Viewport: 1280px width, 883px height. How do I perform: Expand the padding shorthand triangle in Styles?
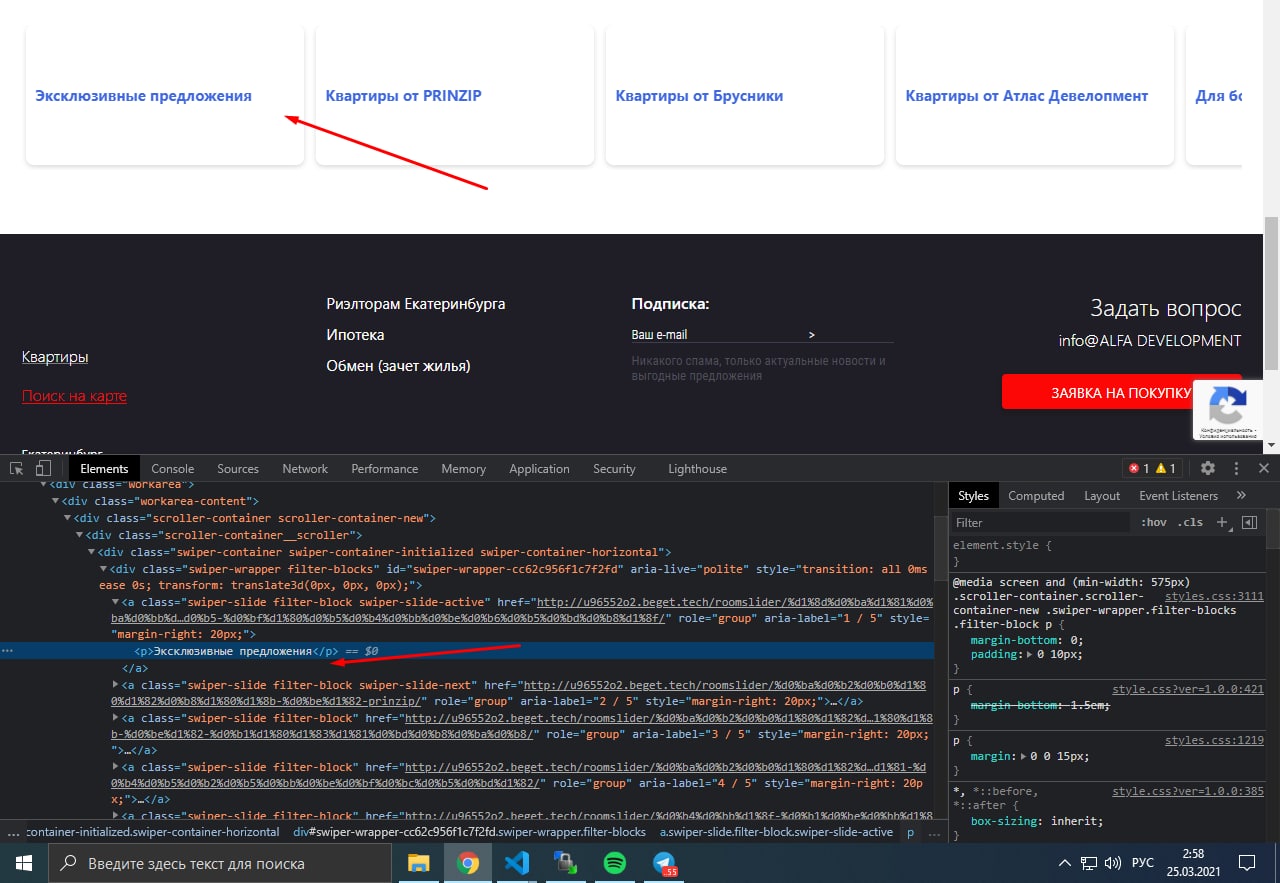click(1031, 654)
